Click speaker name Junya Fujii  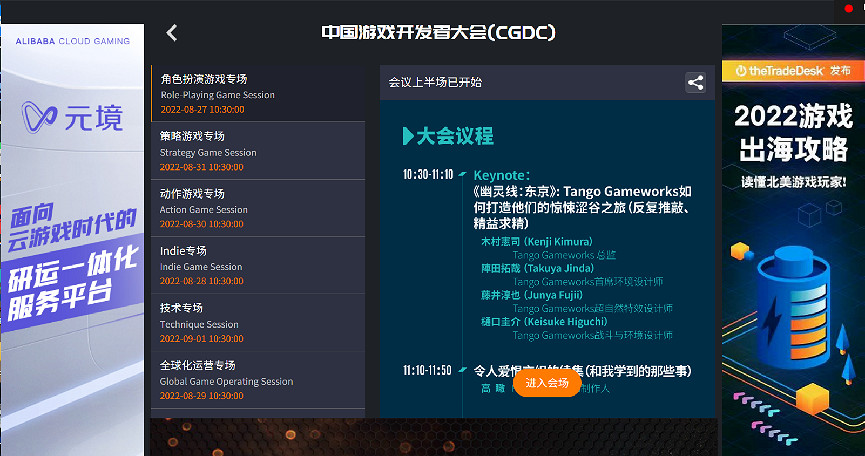tap(553, 295)
